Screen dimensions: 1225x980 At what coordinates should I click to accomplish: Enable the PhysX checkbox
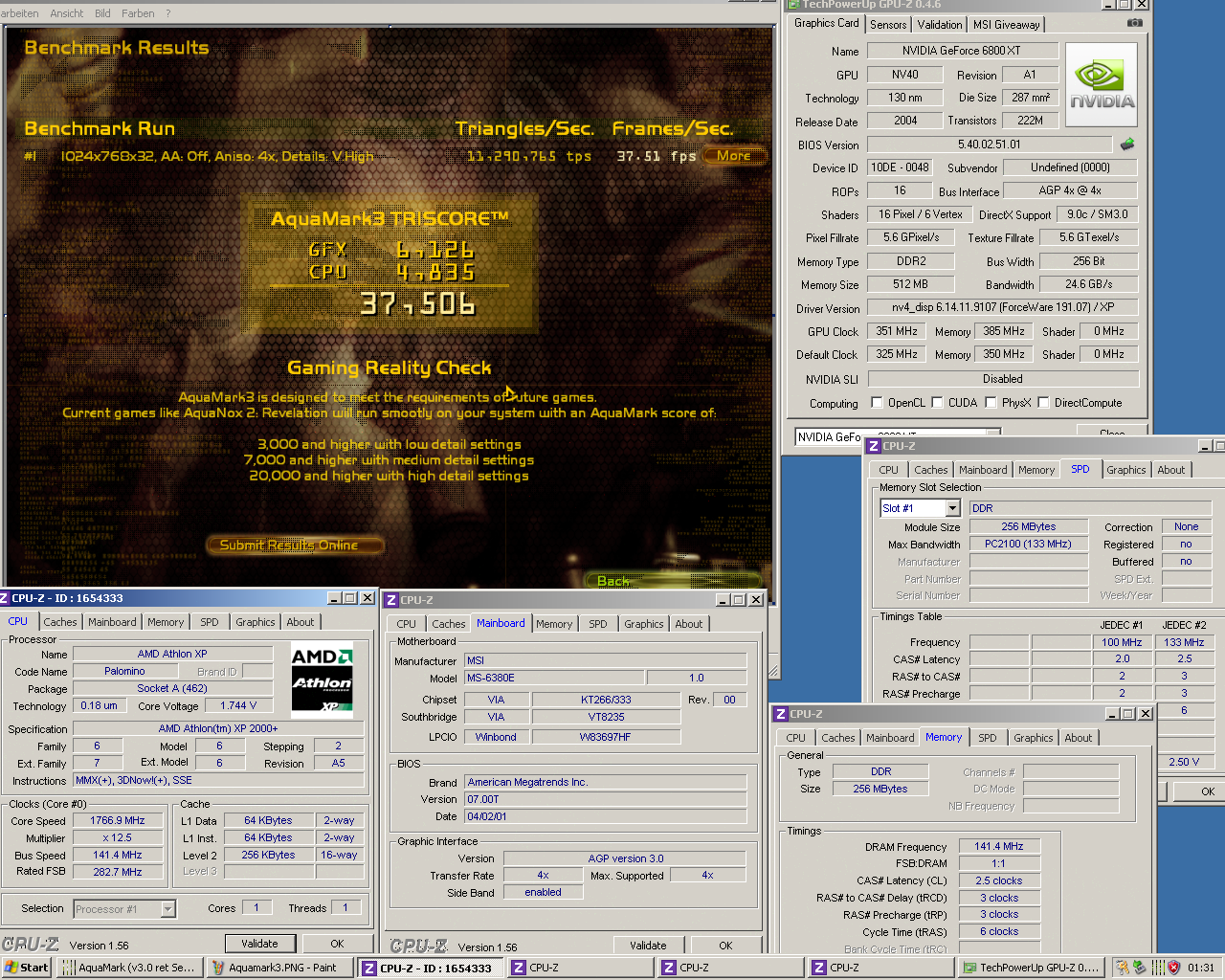point(991,403)
